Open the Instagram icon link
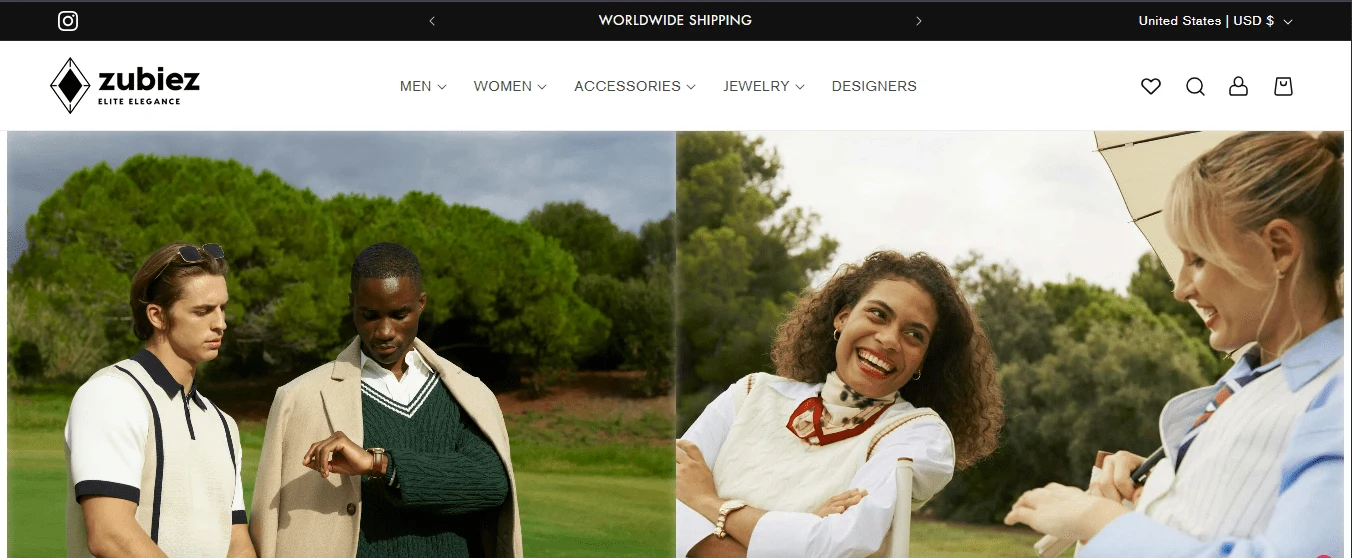The width and height of the screenshot is (1352, 558). point(68,21)
